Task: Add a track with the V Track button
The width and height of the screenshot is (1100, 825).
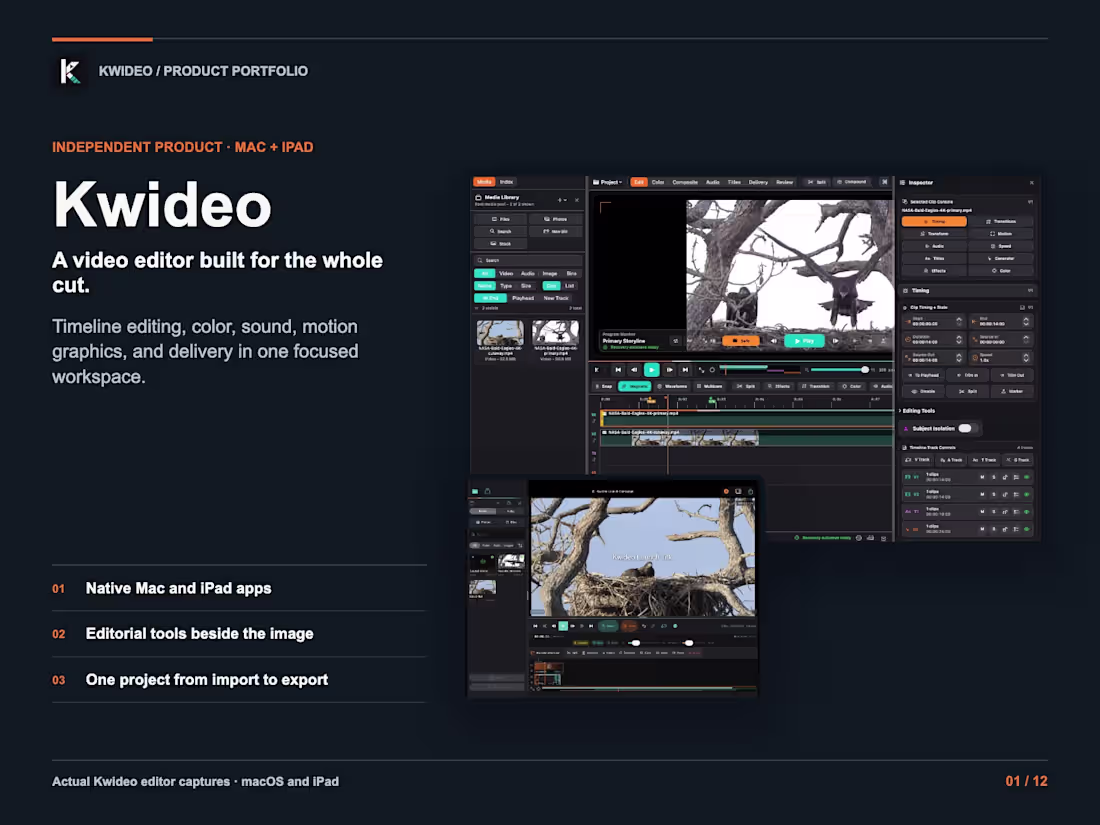Action: tap(918, 460)
